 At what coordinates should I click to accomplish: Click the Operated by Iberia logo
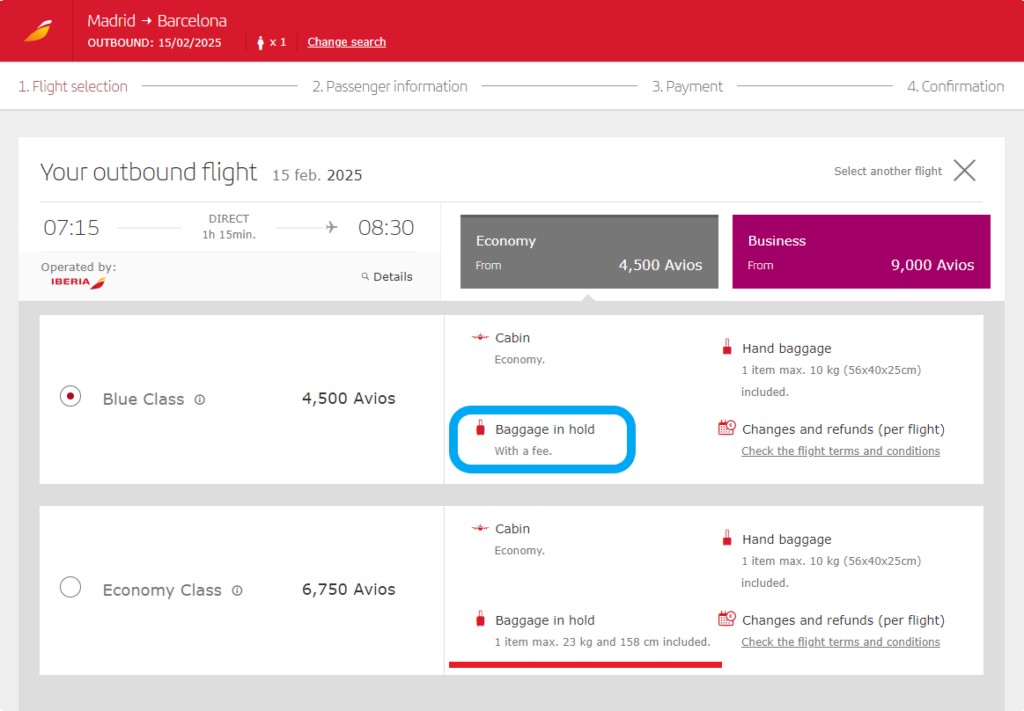[79, 283]
